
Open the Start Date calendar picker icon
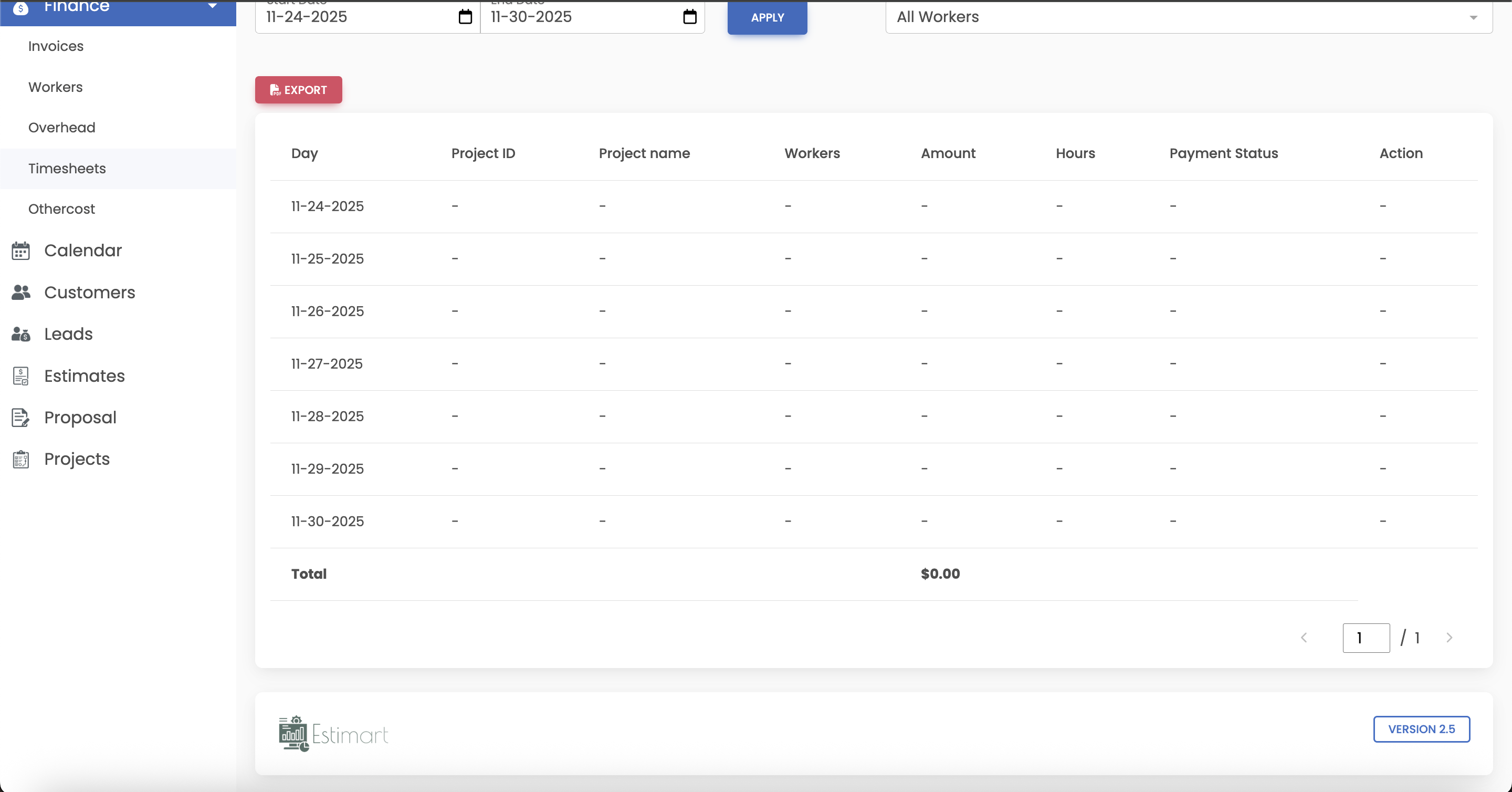[465, 17]
